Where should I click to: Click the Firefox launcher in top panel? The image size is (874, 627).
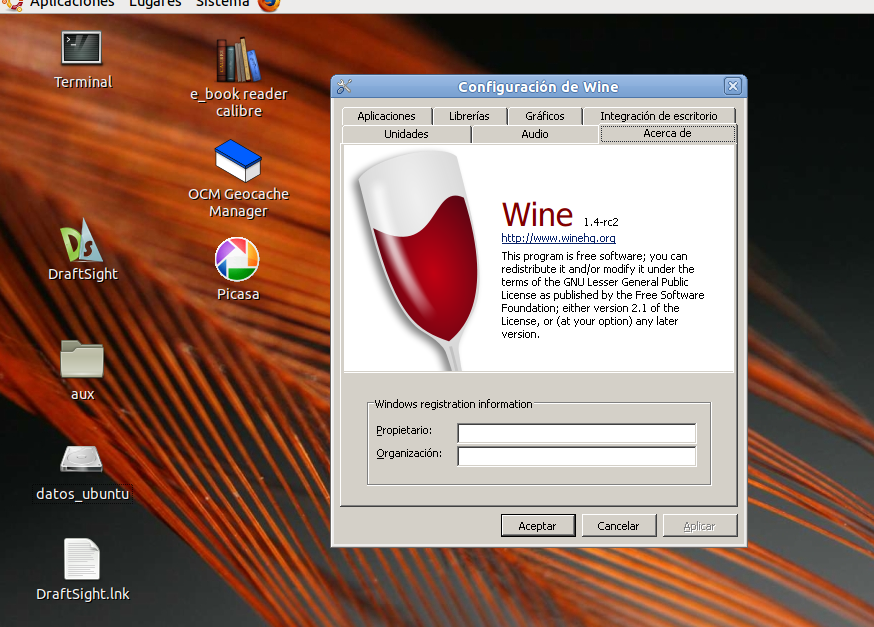[x=269, y=4]
